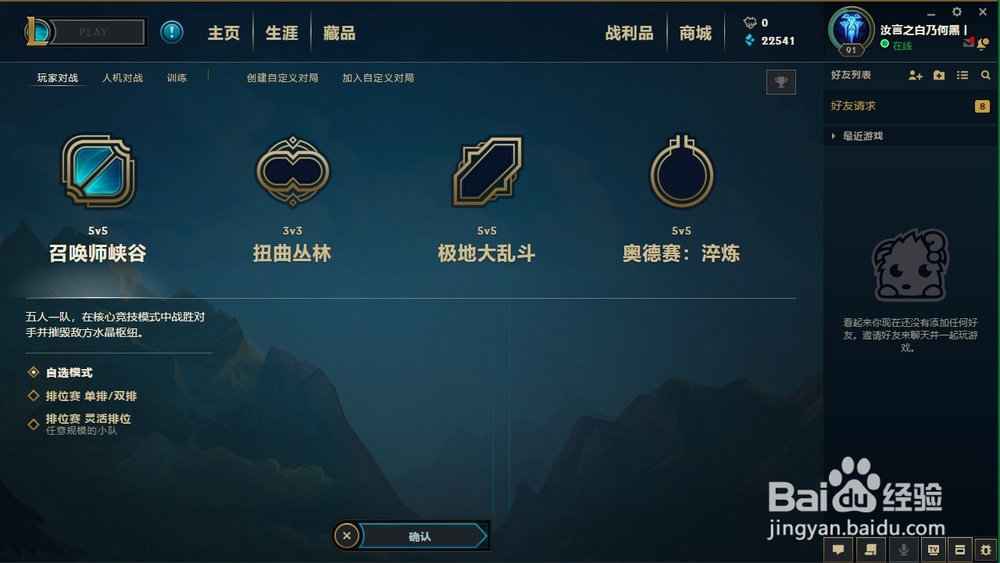Viewport: 1000px width, 563px height.
Task: Expand the 好友请求 panel
Action: [910, 106]
